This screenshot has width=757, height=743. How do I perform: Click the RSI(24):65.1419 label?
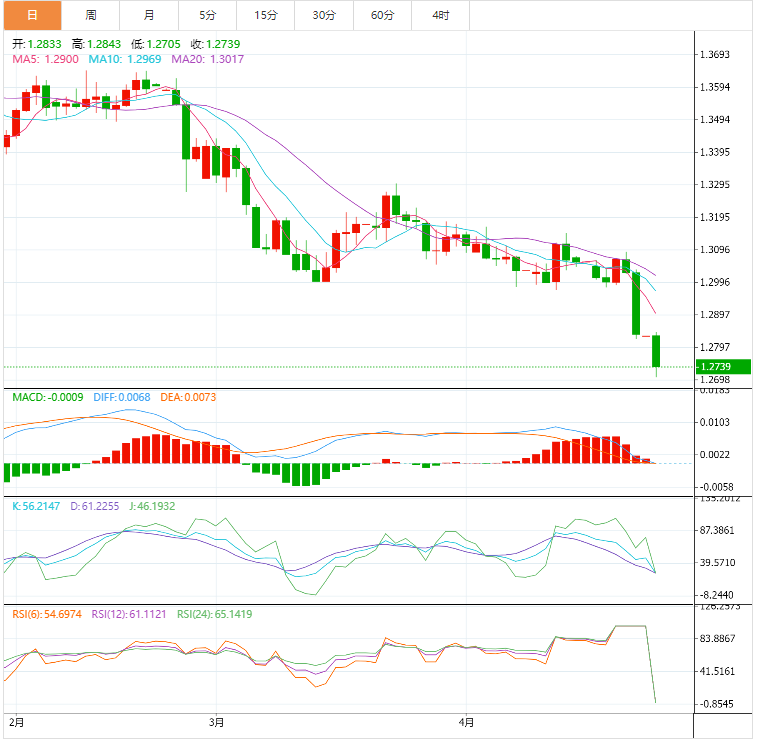point(214,615)
